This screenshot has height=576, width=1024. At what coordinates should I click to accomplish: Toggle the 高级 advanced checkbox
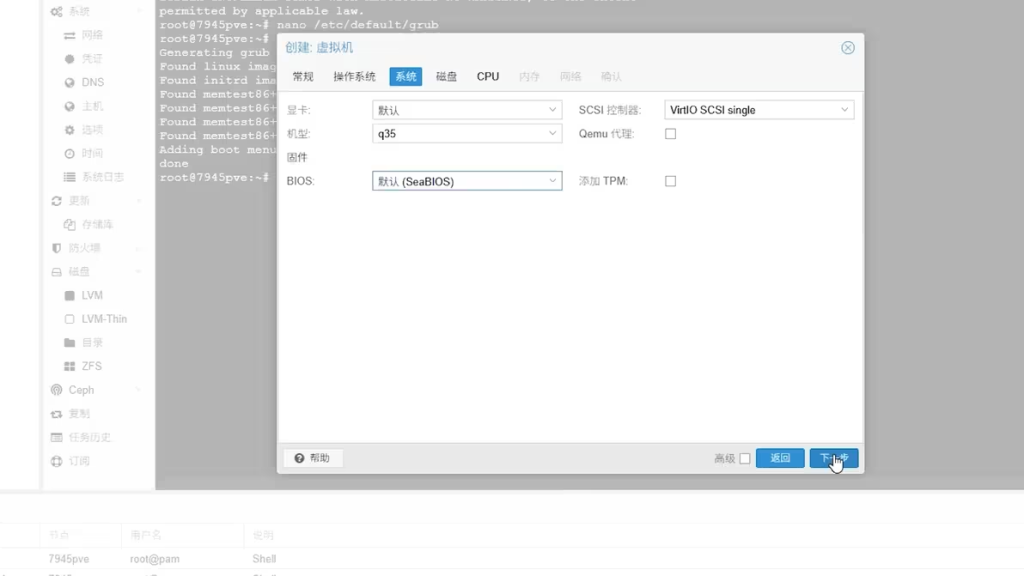[x=744, y=459]
